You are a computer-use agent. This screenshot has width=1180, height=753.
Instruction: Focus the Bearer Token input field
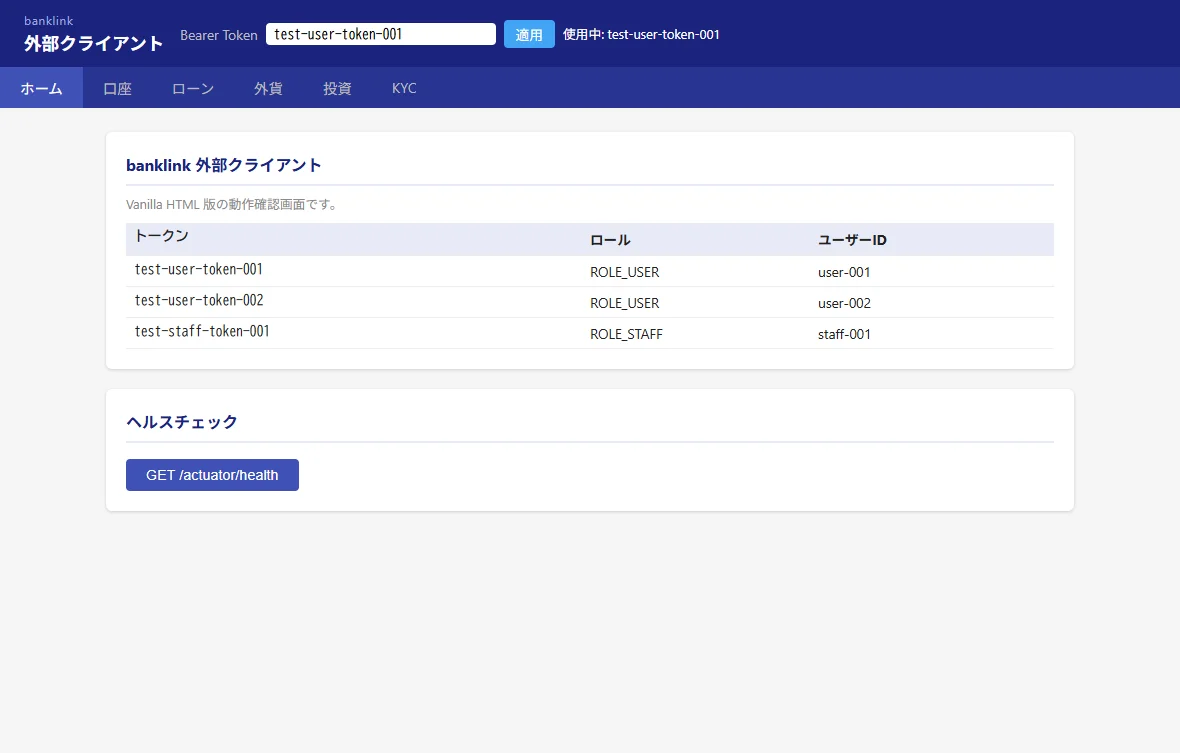coord(381,34)
